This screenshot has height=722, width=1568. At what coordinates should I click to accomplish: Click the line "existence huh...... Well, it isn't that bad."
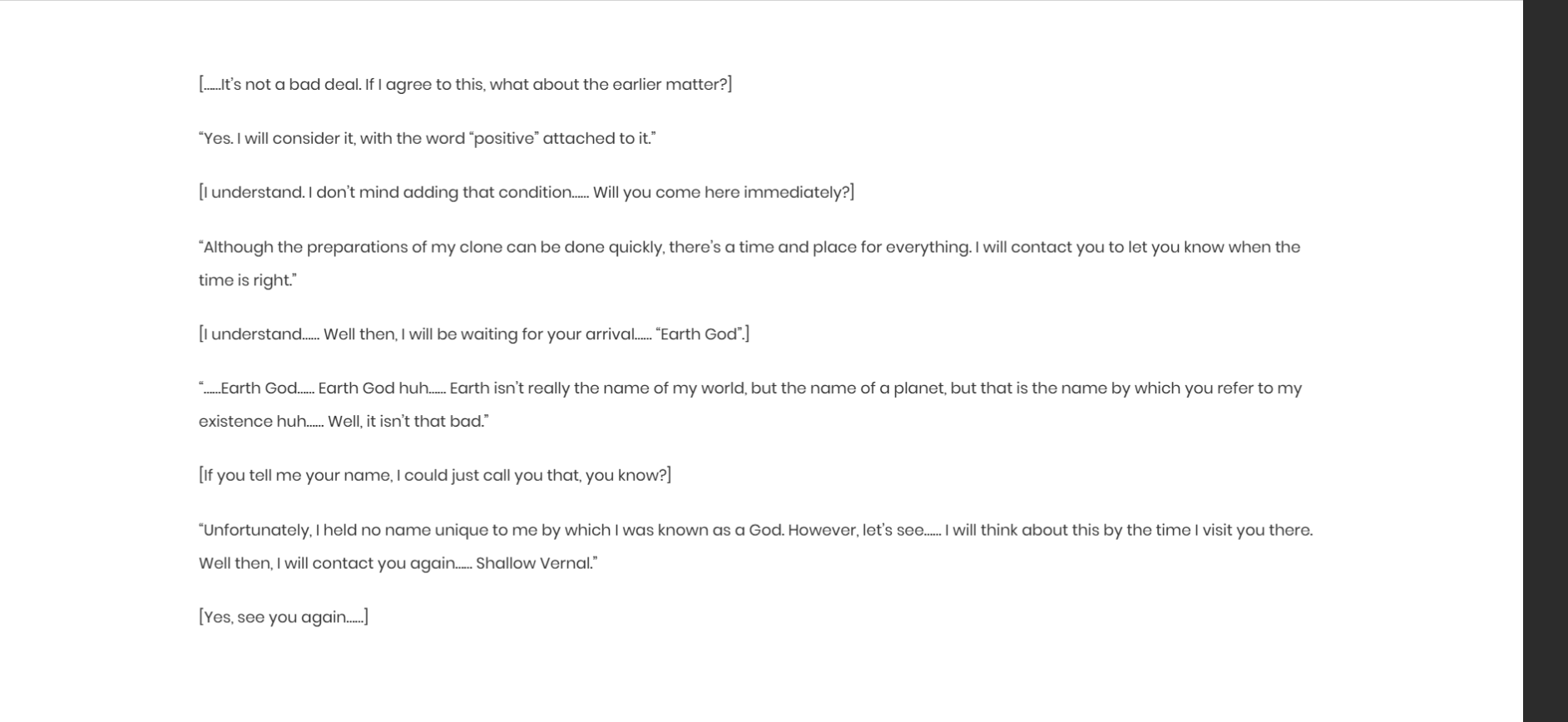point(344,422)
